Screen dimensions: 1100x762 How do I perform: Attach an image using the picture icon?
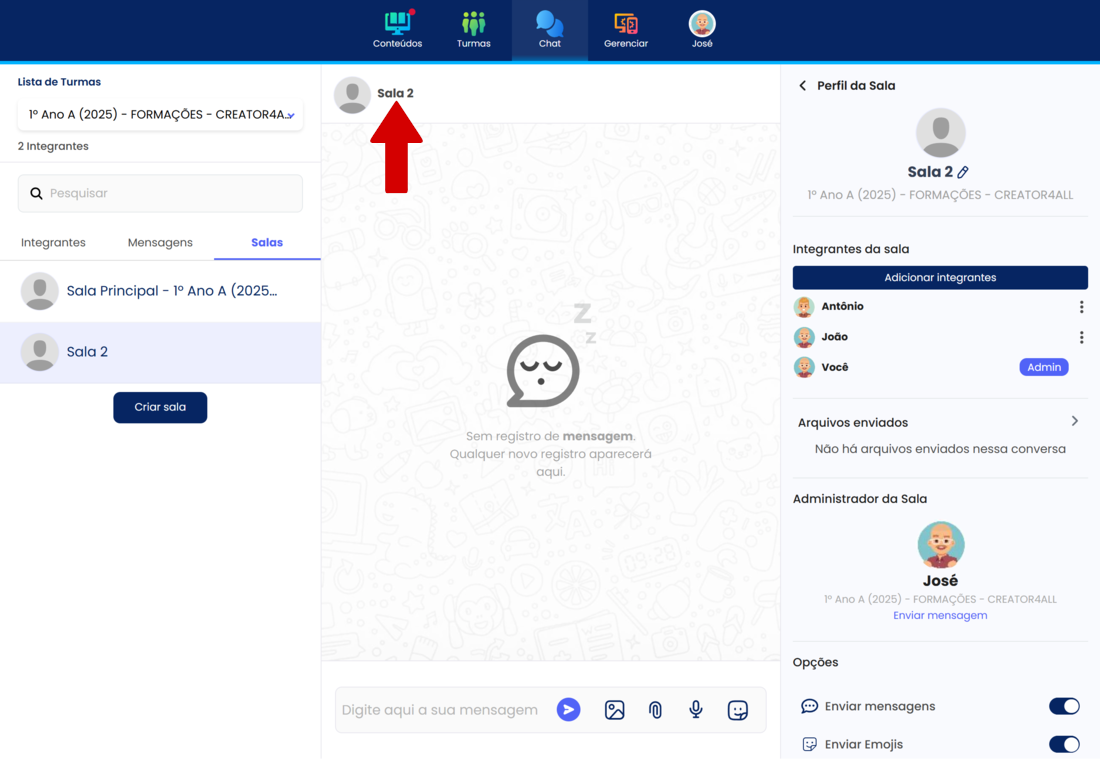614,710
